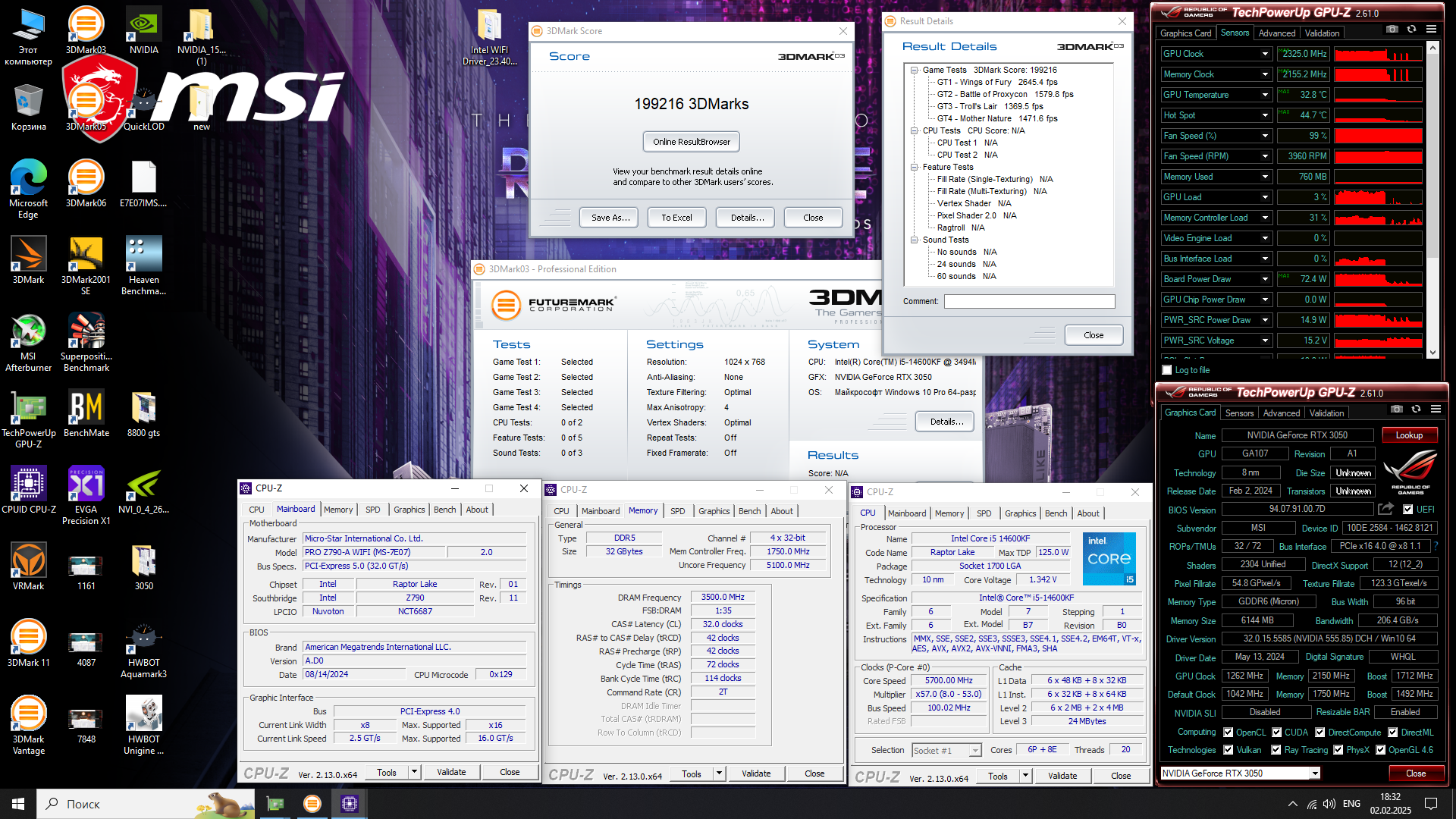Open Superposition Benchmark shortcut
The image size is (1456, 819).
pos(86,342)
